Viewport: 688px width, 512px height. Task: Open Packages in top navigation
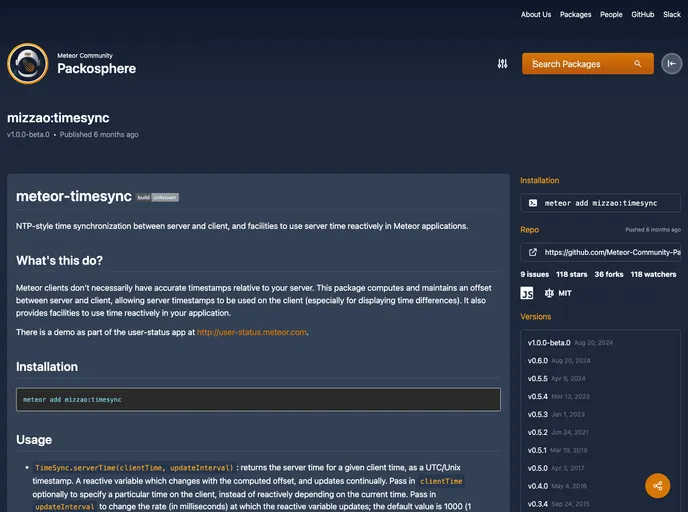point(575,14)
